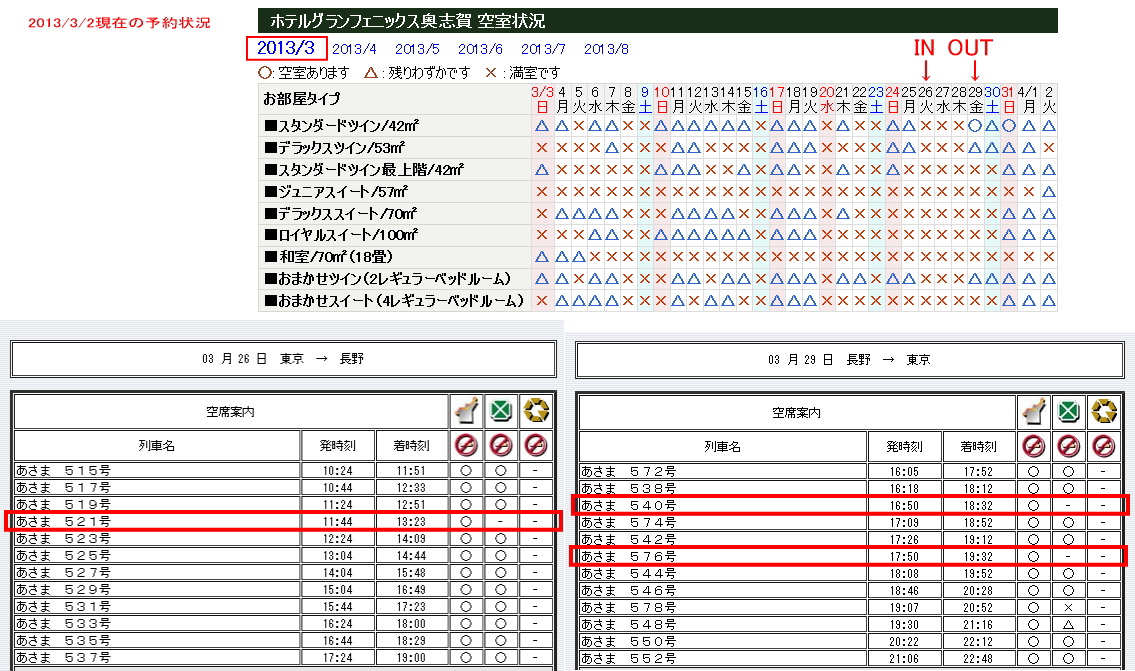1135x671 pixels.
Task: Click no-smoking icon under Green Car, Tokyo→Nagano table
Action: pos(501,445)
